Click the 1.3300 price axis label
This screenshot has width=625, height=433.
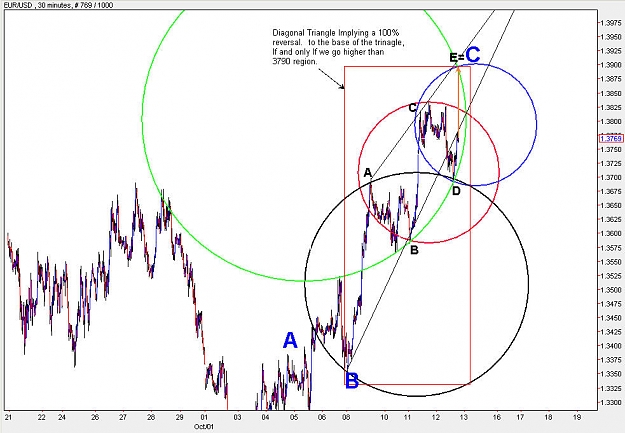[x=611, y=402]
